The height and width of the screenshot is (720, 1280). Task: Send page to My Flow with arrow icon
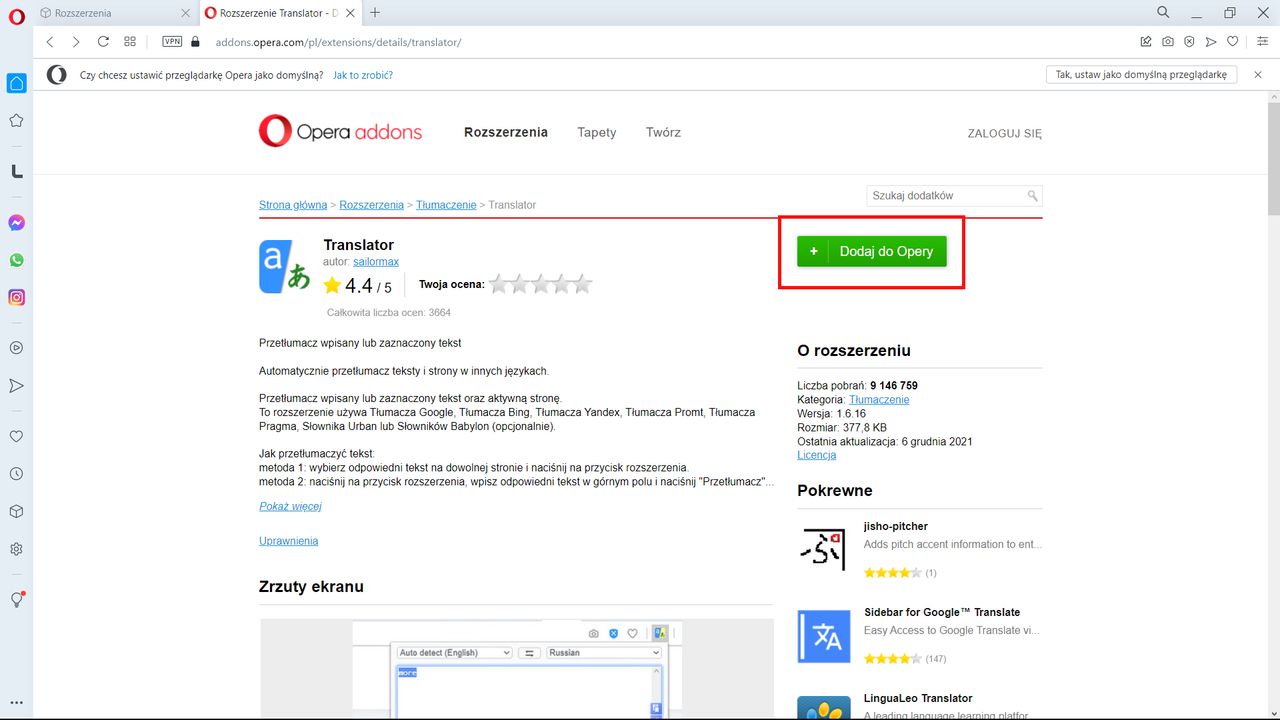coord(1211,41)
